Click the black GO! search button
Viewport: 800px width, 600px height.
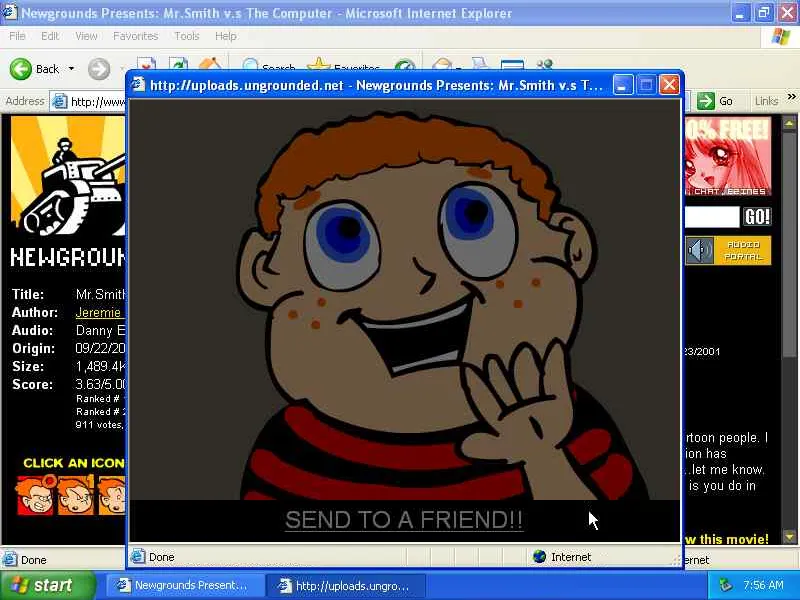coord(757,217)
